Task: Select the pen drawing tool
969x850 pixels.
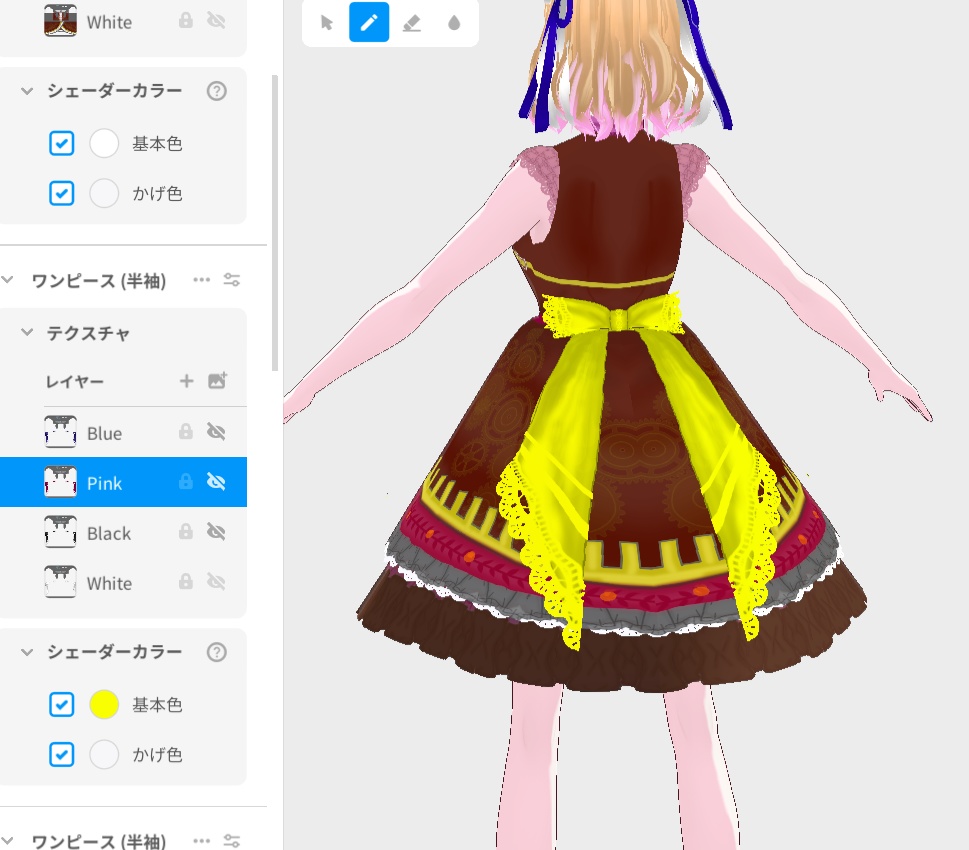Action: (368, 22)
